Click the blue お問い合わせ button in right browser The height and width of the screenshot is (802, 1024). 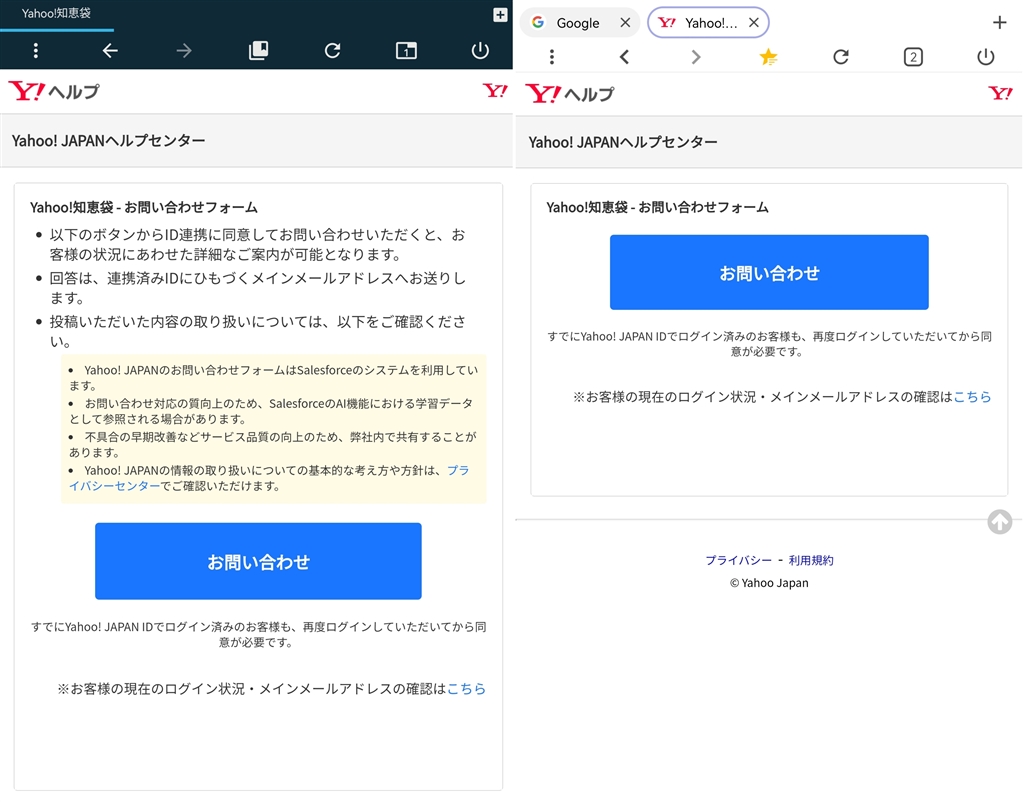[x=769, y=272]
